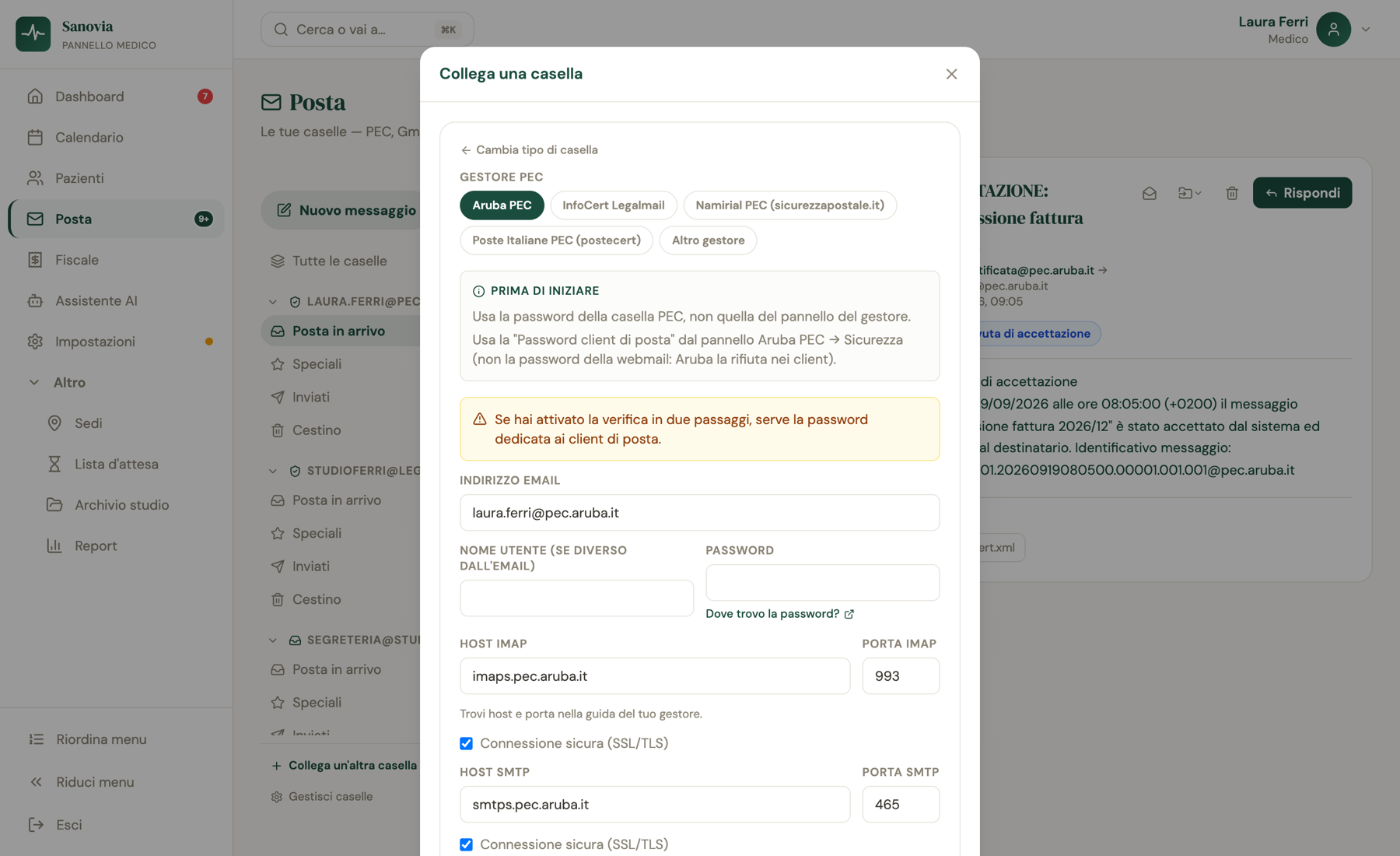Open the user account dropdown chevron
This screenshot has width=1400, height=856.
pyautogui.click(x=1365, y=30)
